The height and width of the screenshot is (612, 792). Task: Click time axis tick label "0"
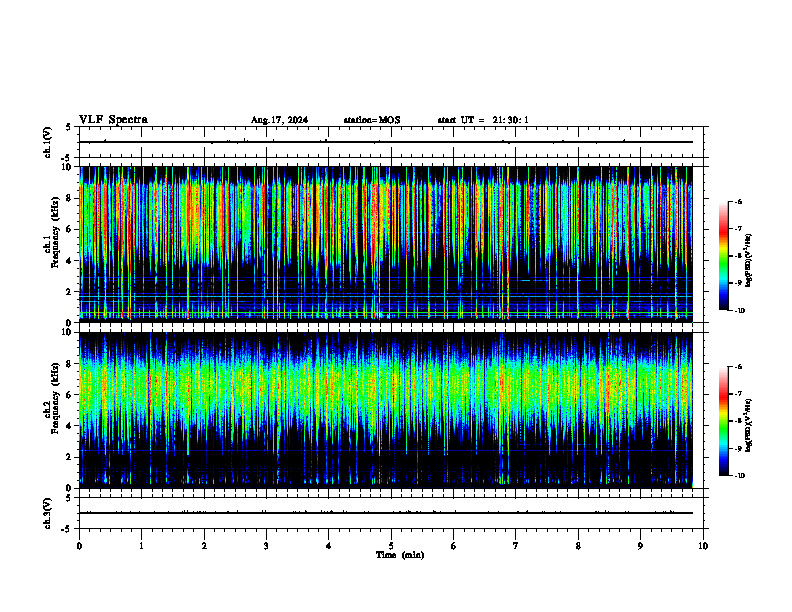[79, 546]
